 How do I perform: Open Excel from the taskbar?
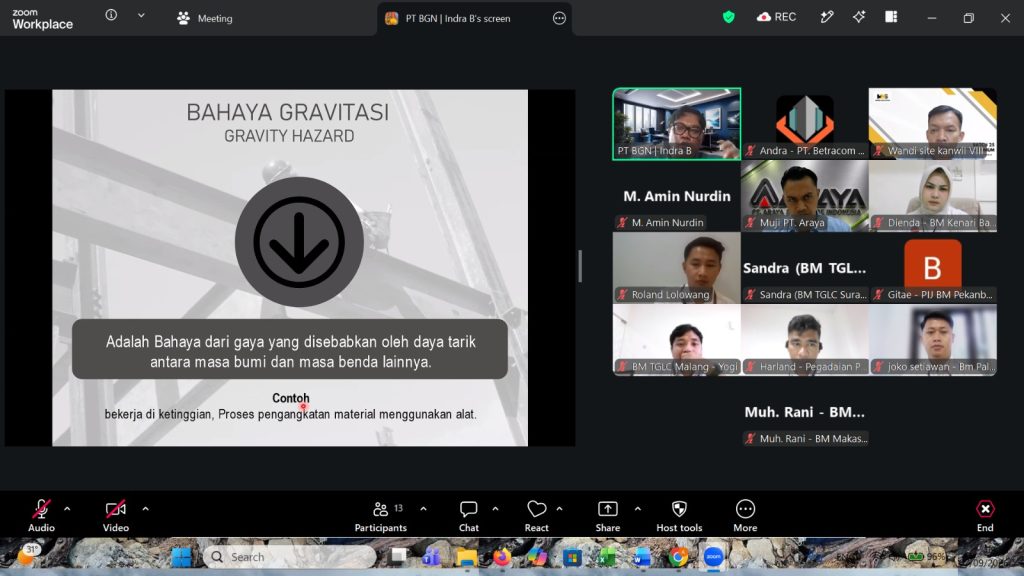coord(607,557)
